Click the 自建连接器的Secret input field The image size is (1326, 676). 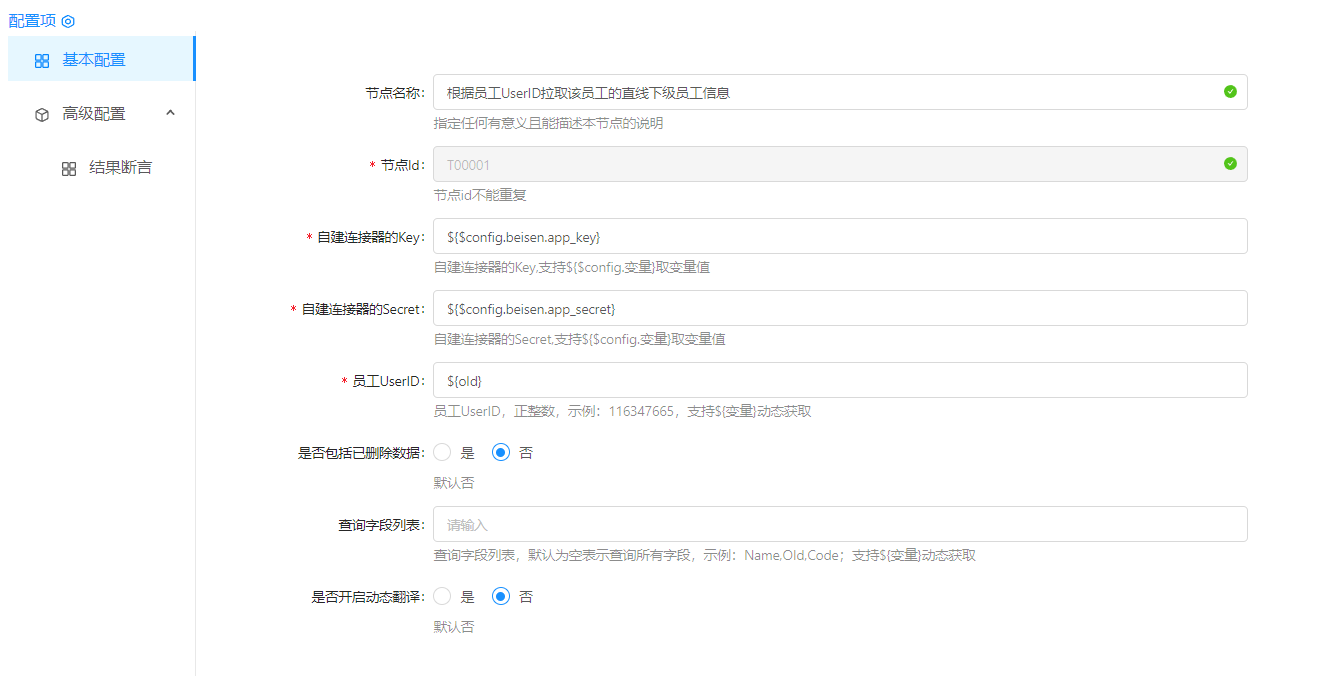pos(840,308)
